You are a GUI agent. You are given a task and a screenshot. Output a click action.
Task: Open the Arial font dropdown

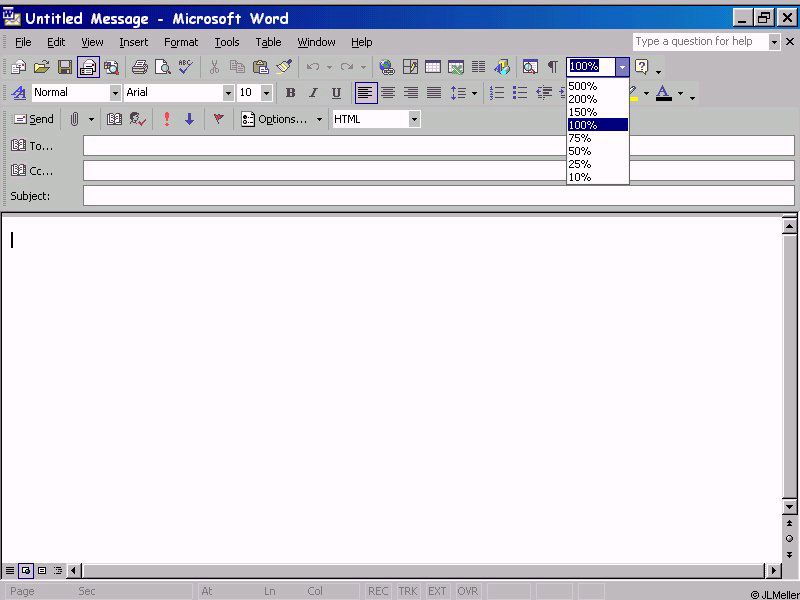228,93
